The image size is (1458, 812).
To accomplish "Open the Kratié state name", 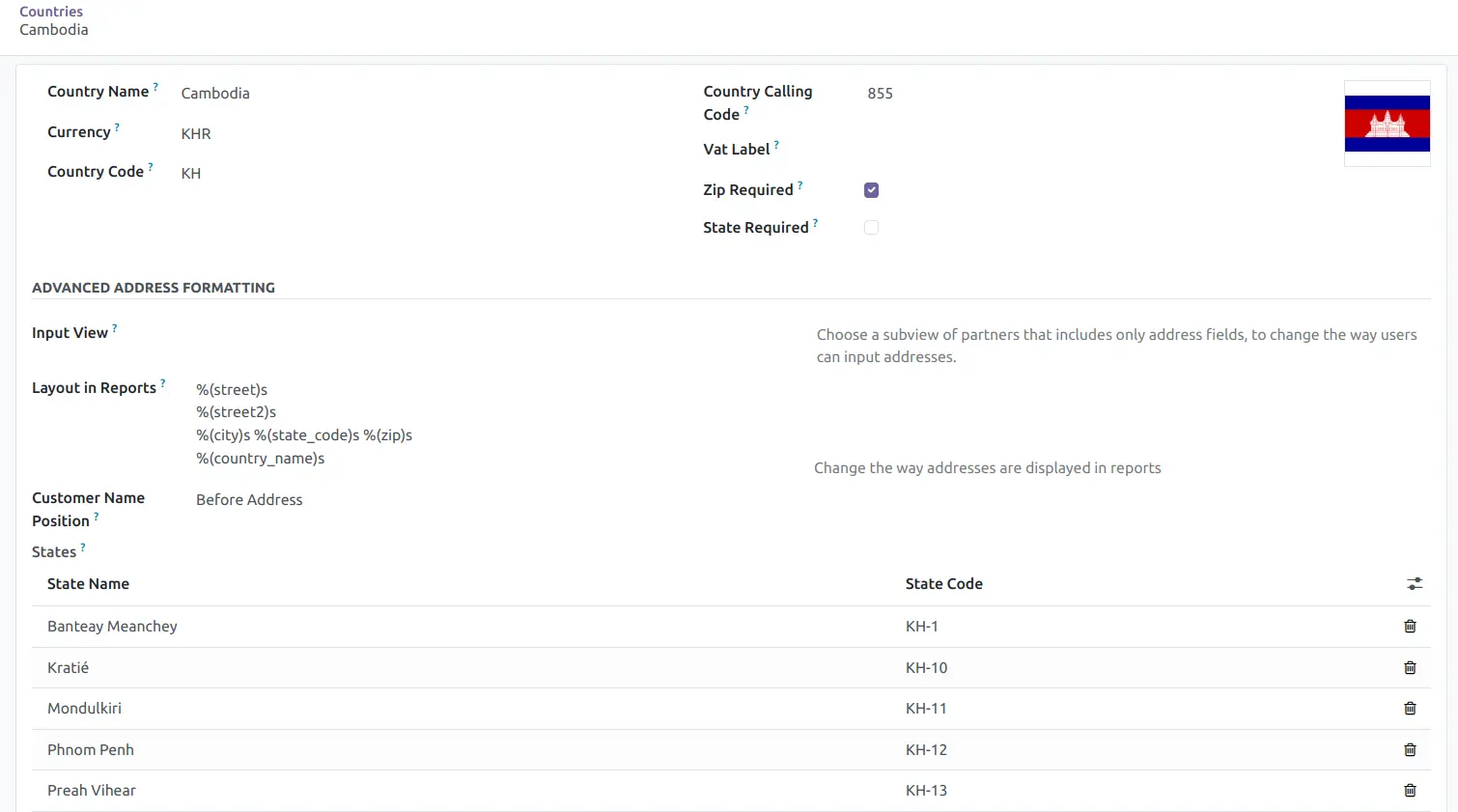I will tap(68, 668).
